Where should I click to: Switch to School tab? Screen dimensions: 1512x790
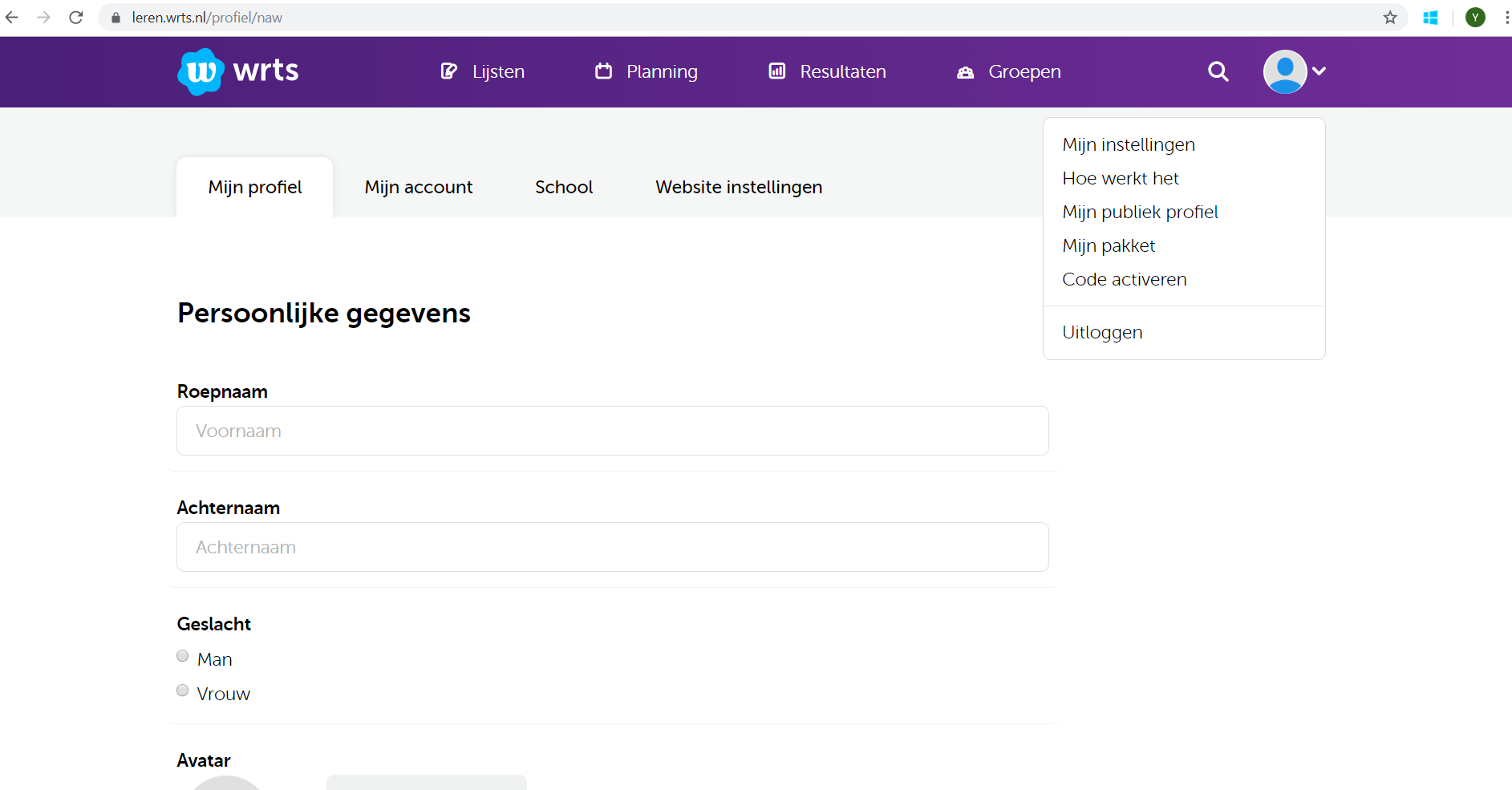(x=564, y=187)
